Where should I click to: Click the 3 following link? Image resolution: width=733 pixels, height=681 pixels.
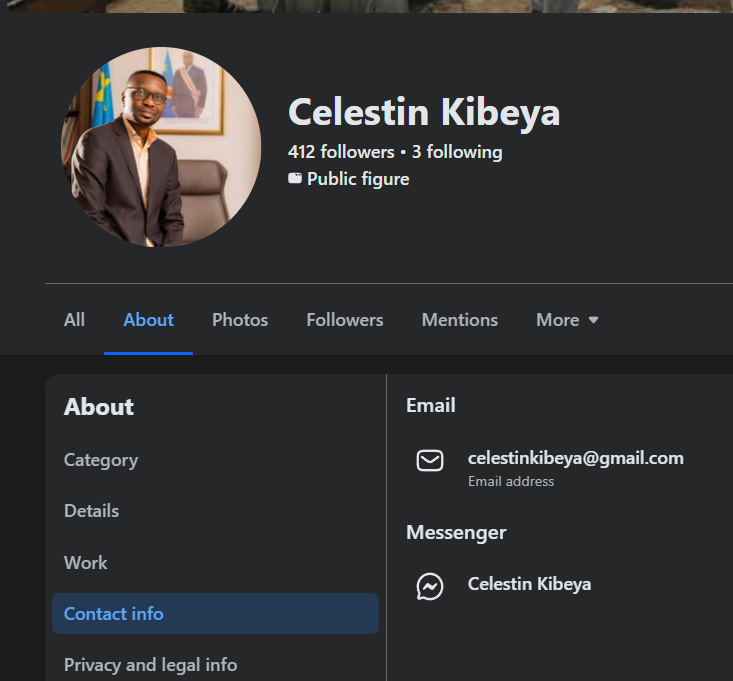[457, 152]
